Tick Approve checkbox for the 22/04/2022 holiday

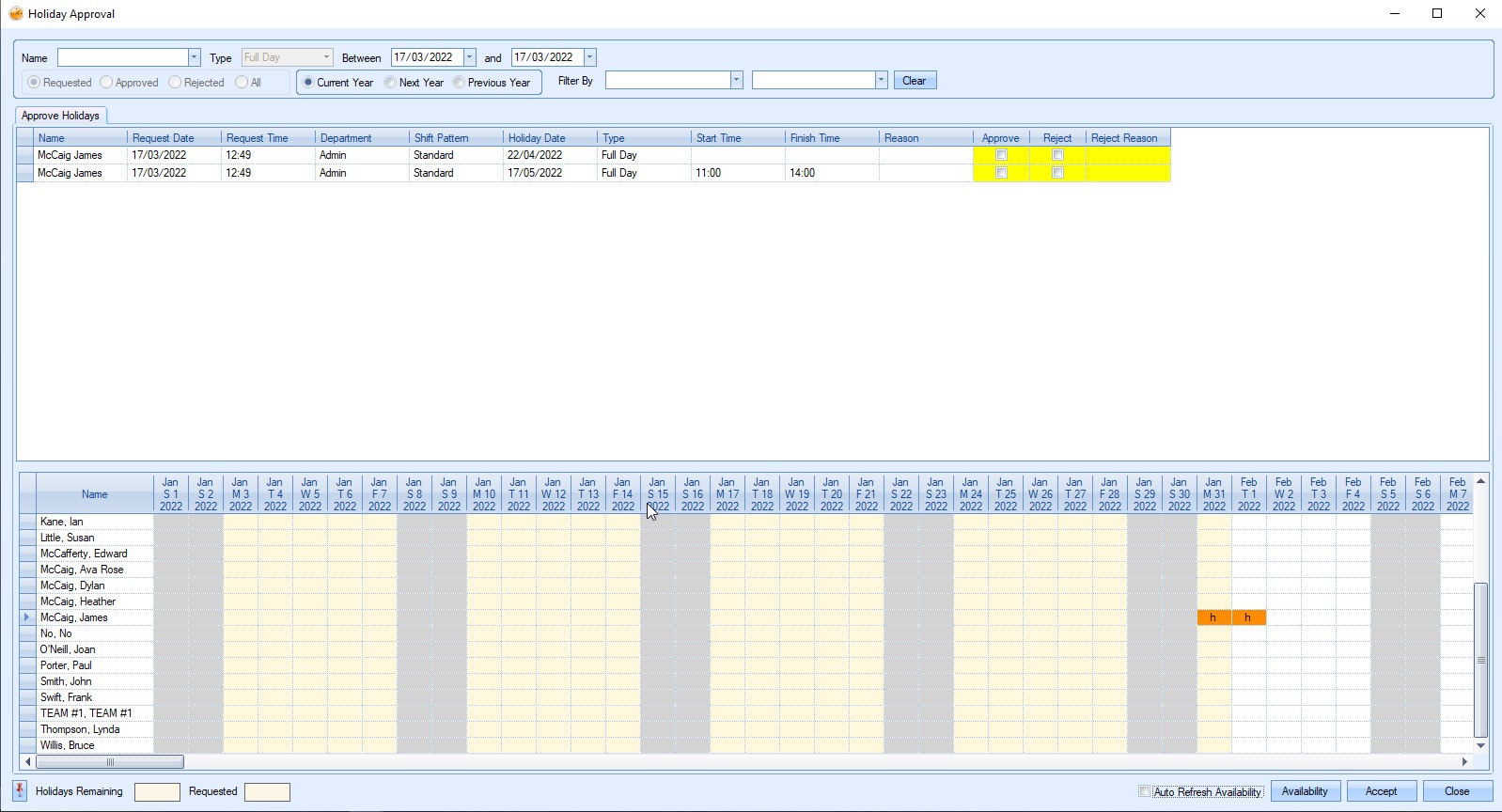click(x=1001, y=155)
